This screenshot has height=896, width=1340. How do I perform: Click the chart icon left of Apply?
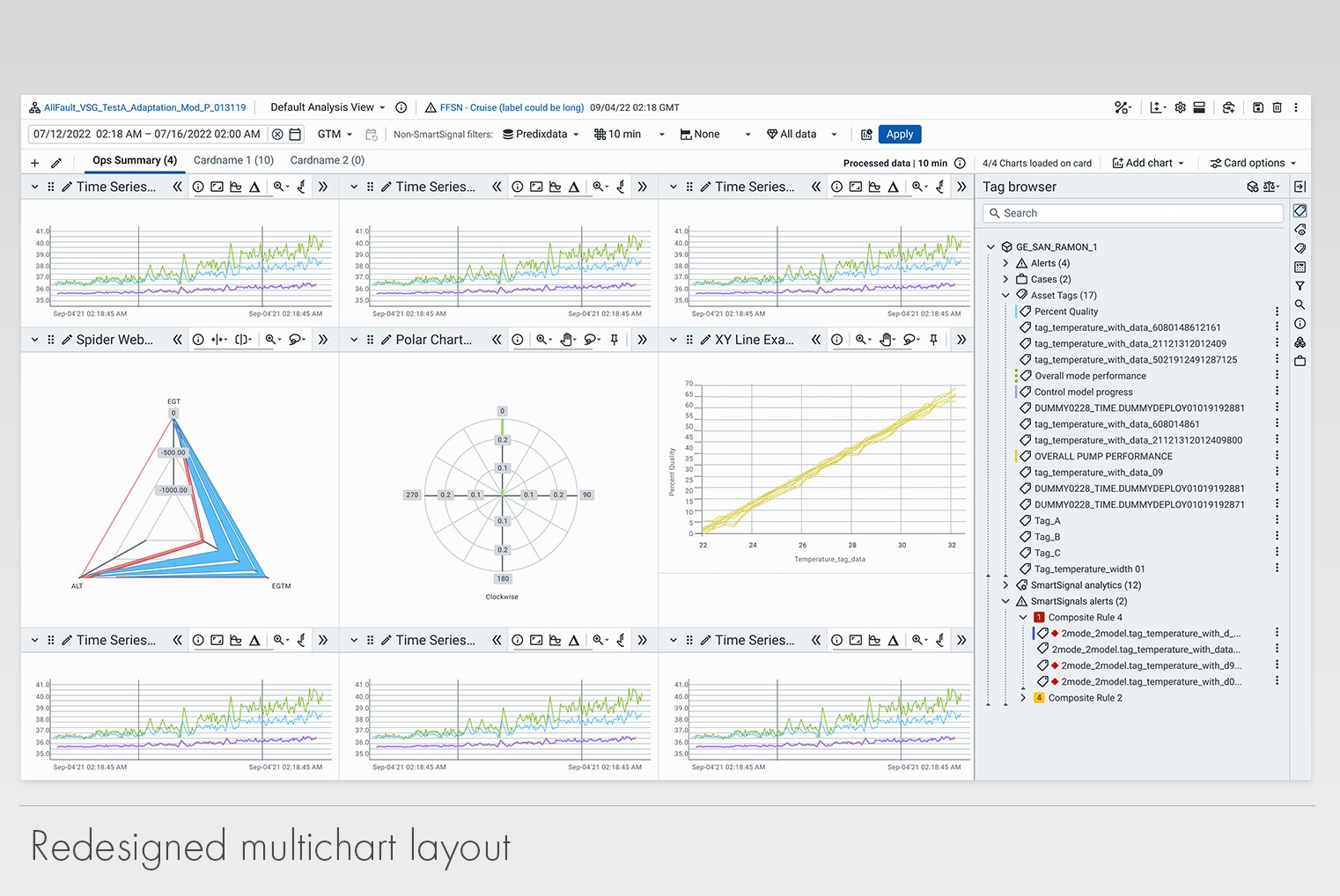866,135
